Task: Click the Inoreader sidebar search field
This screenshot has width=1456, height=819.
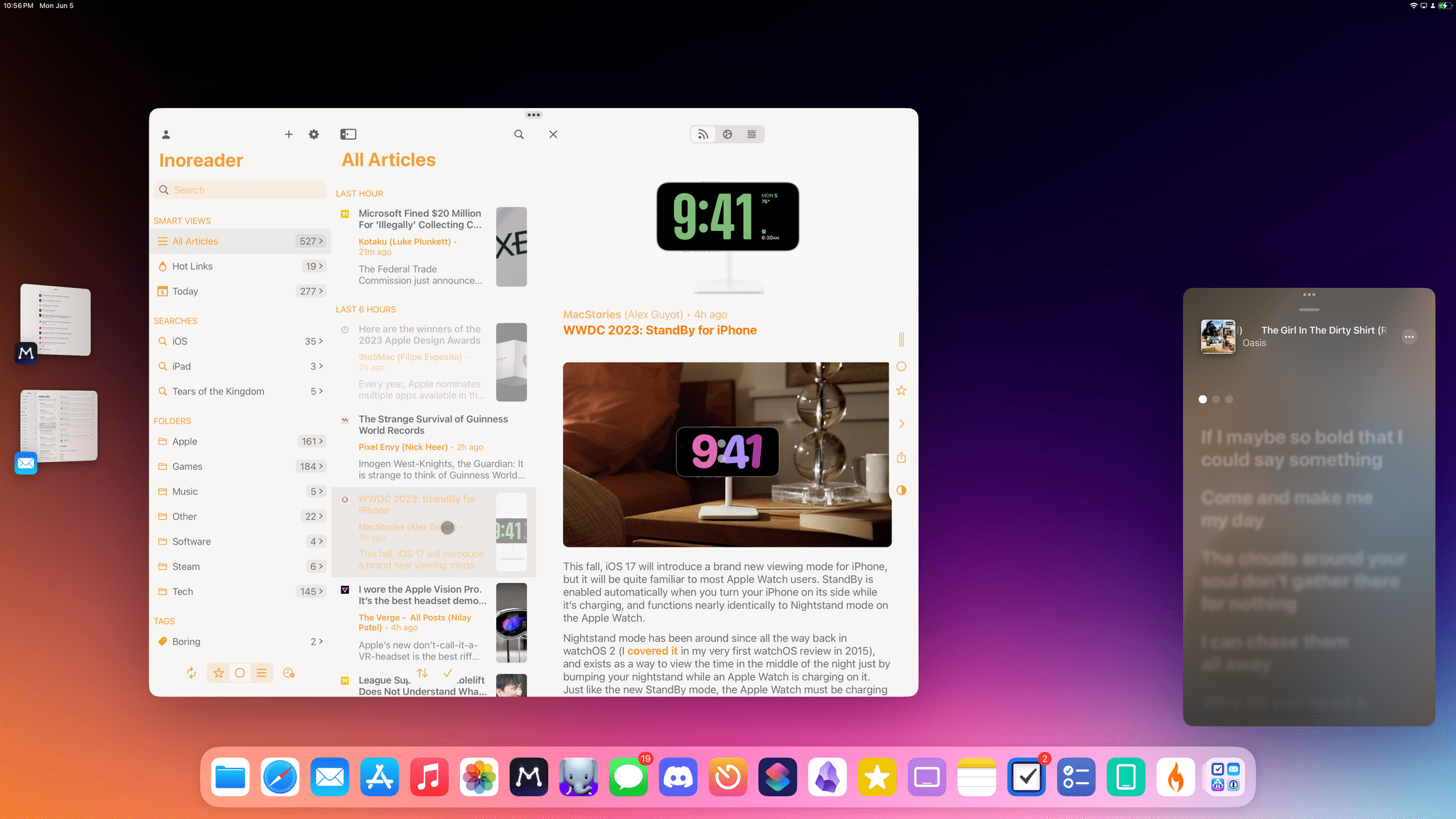Action: tap(240, 190)
